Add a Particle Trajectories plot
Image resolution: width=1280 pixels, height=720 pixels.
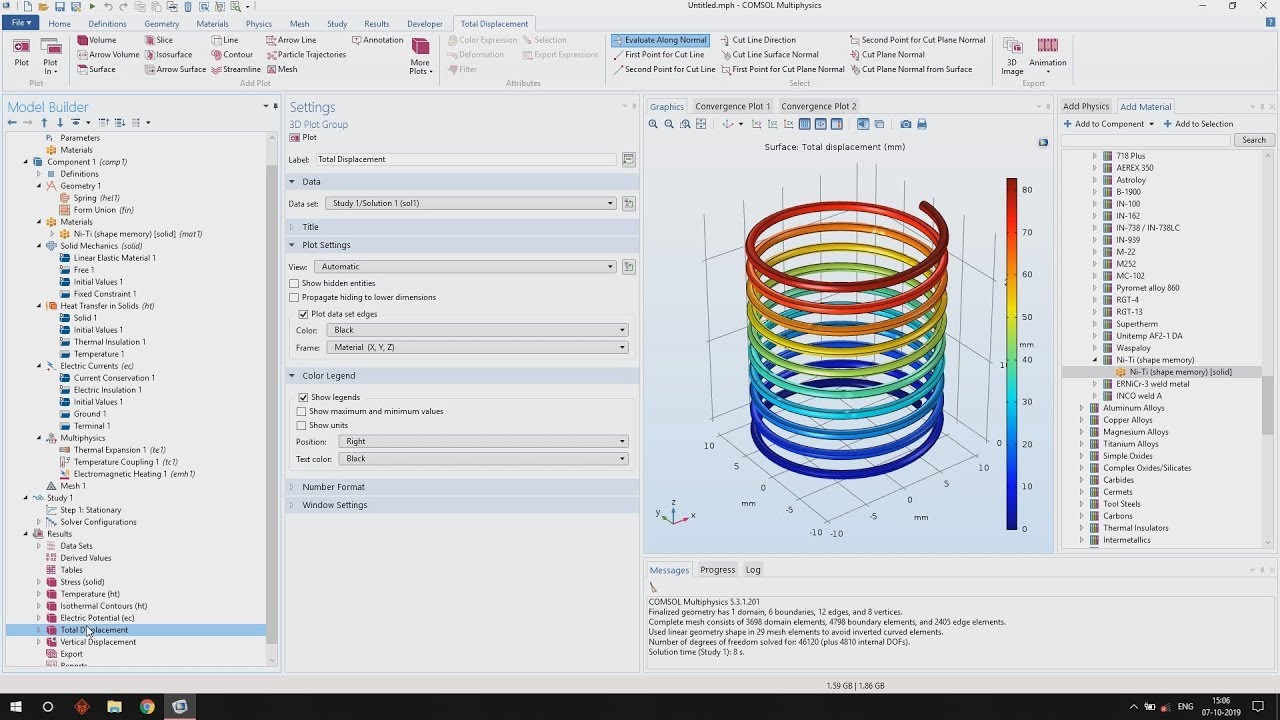(305, 55)
